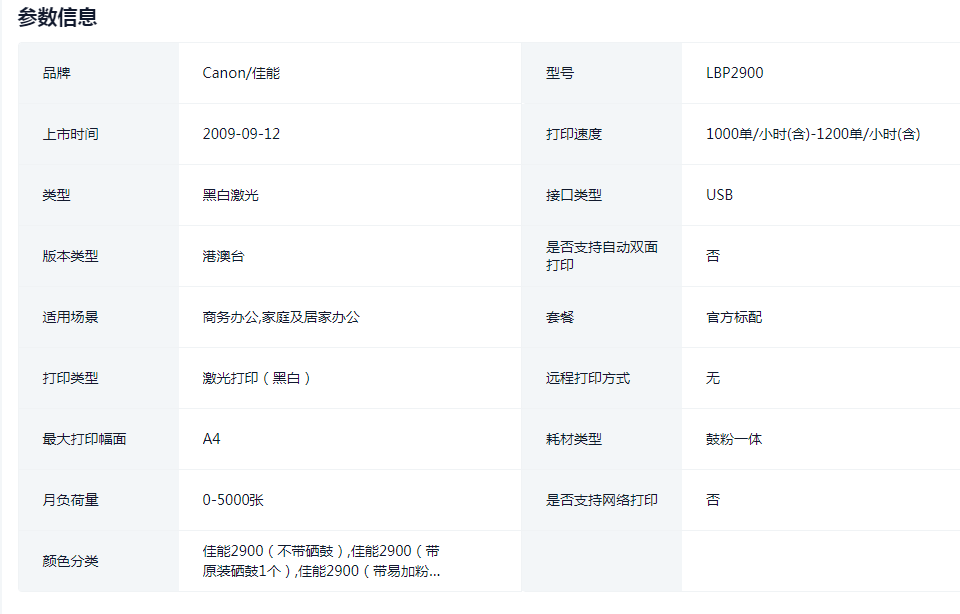Select the 是否支持自动双面打印 label

pos(602,256)
